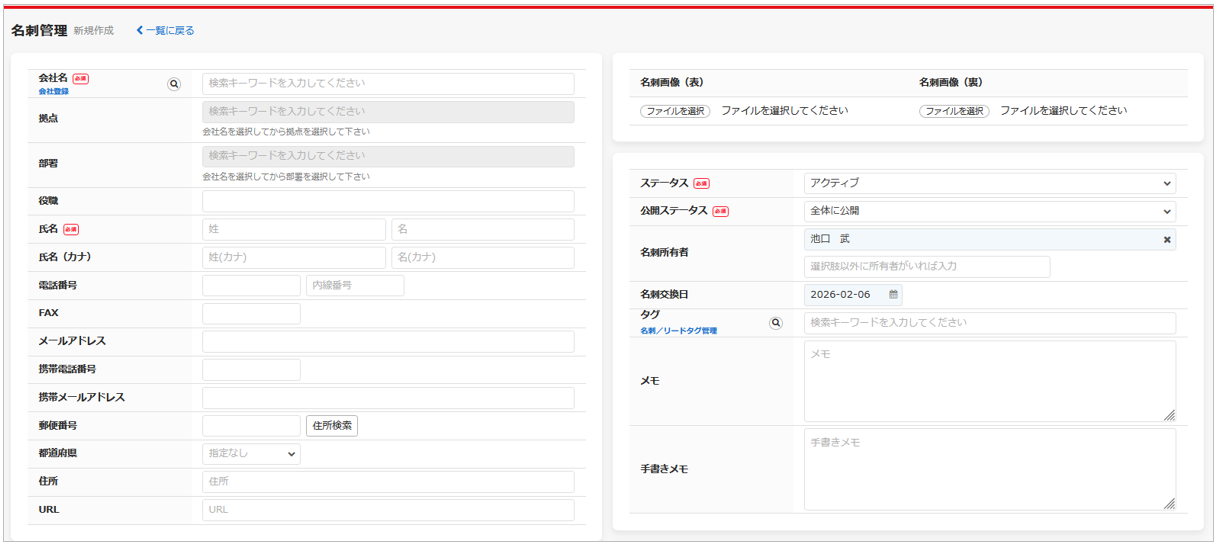Click the メールアドレス input field
This screenshot has width=1218, height=544.
click(388, 342)
